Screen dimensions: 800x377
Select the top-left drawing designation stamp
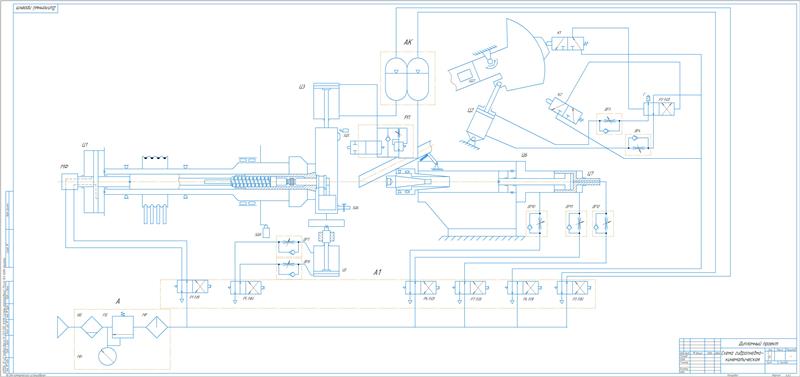tap(36, 10)
